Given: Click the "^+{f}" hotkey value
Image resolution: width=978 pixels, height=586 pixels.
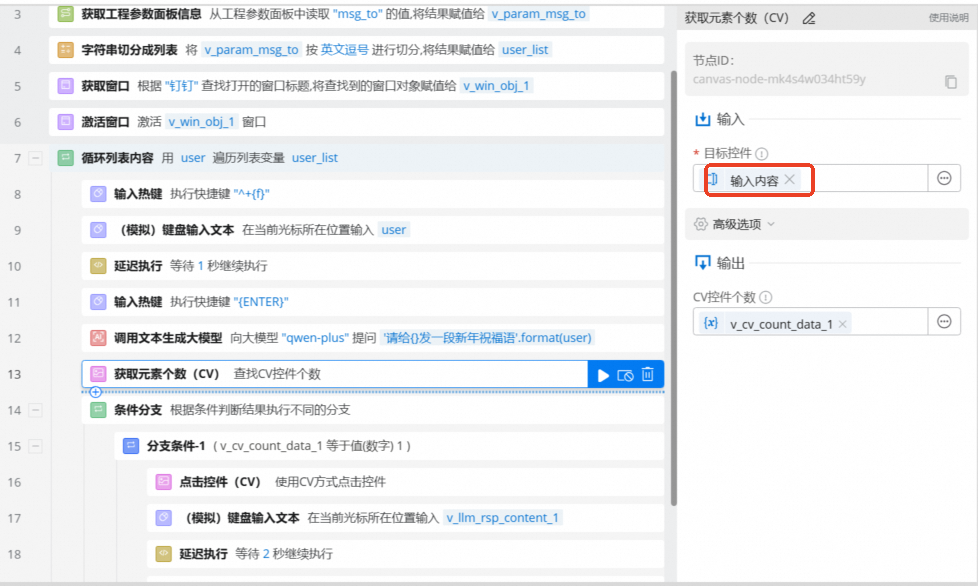Looking at the screenshot, I should pyautogui.click(x=251, y=194).
